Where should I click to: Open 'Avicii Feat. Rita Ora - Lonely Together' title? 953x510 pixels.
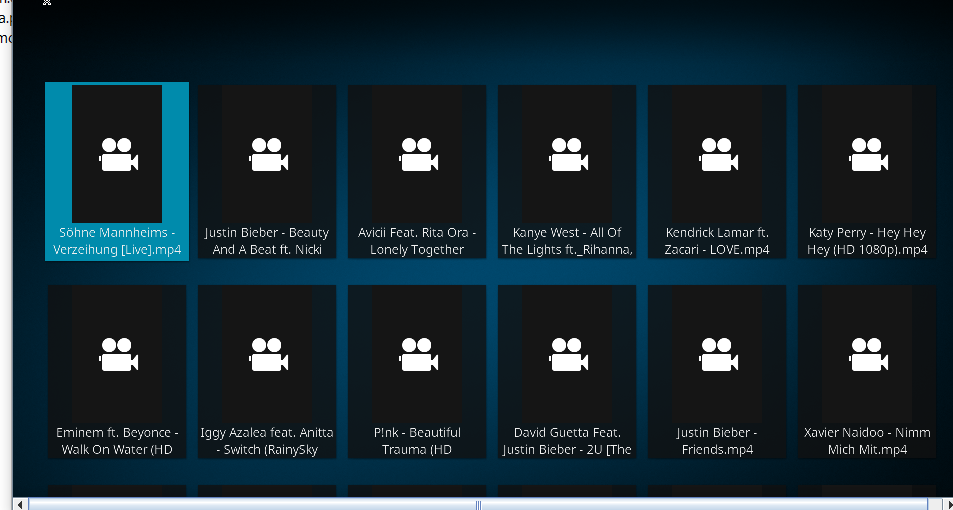tap(417, 241)
